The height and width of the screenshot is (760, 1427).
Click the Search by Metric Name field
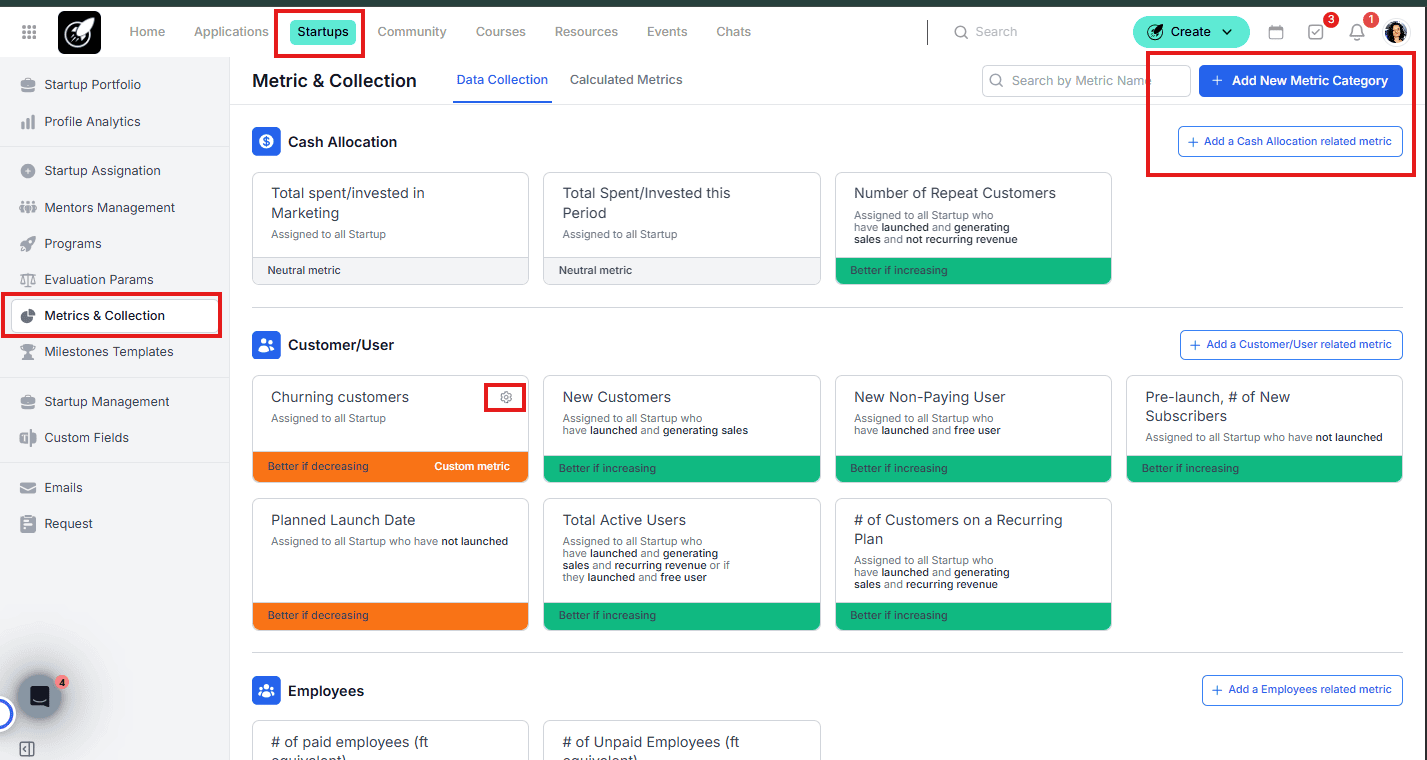[1086, 81]
